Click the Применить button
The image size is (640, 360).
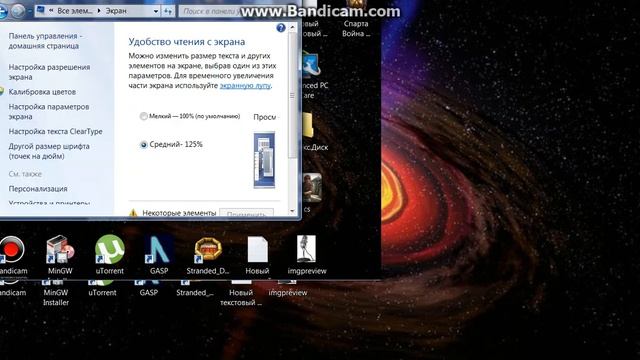[247, 213]
